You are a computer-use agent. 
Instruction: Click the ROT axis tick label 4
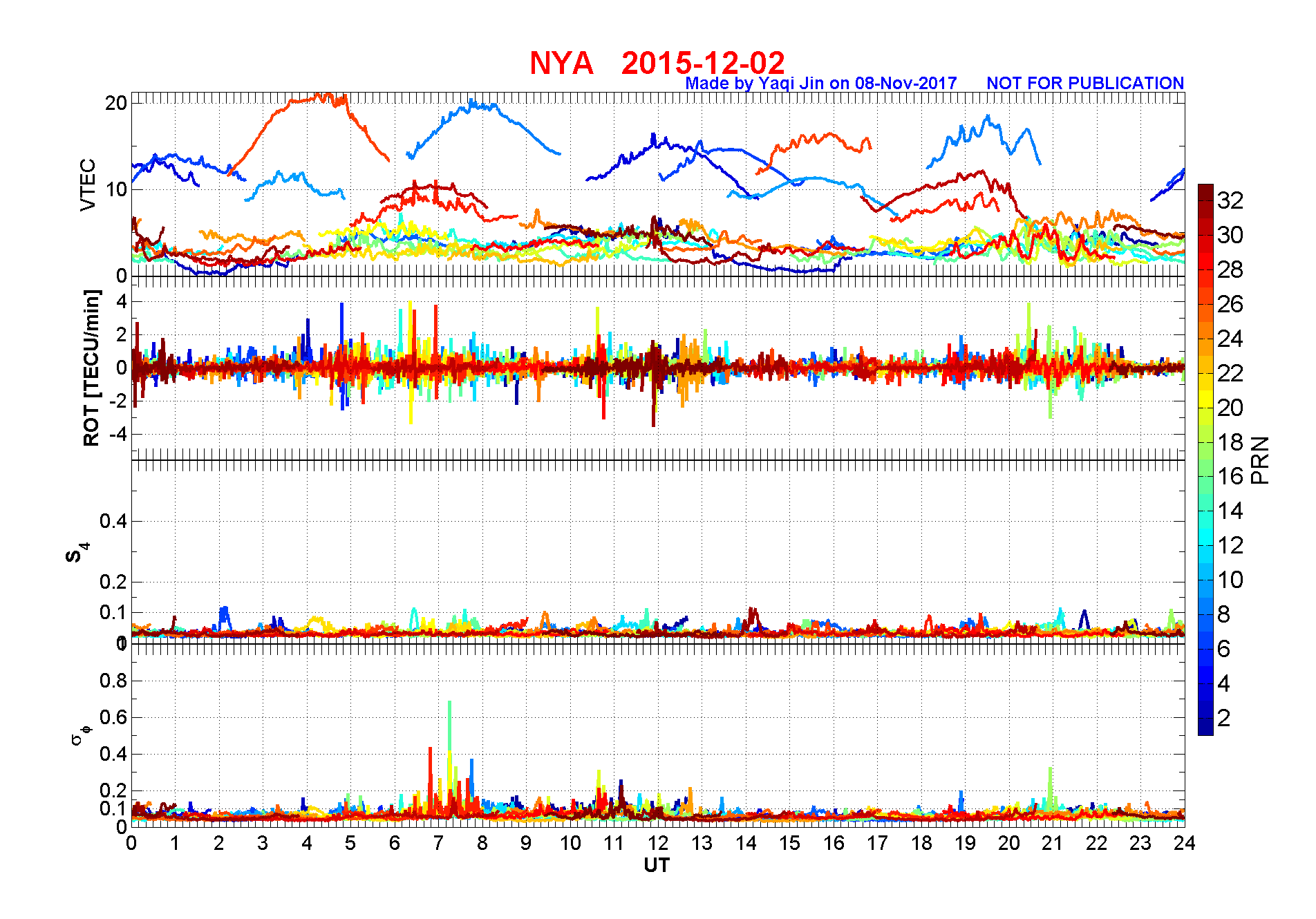coord(122,301)
